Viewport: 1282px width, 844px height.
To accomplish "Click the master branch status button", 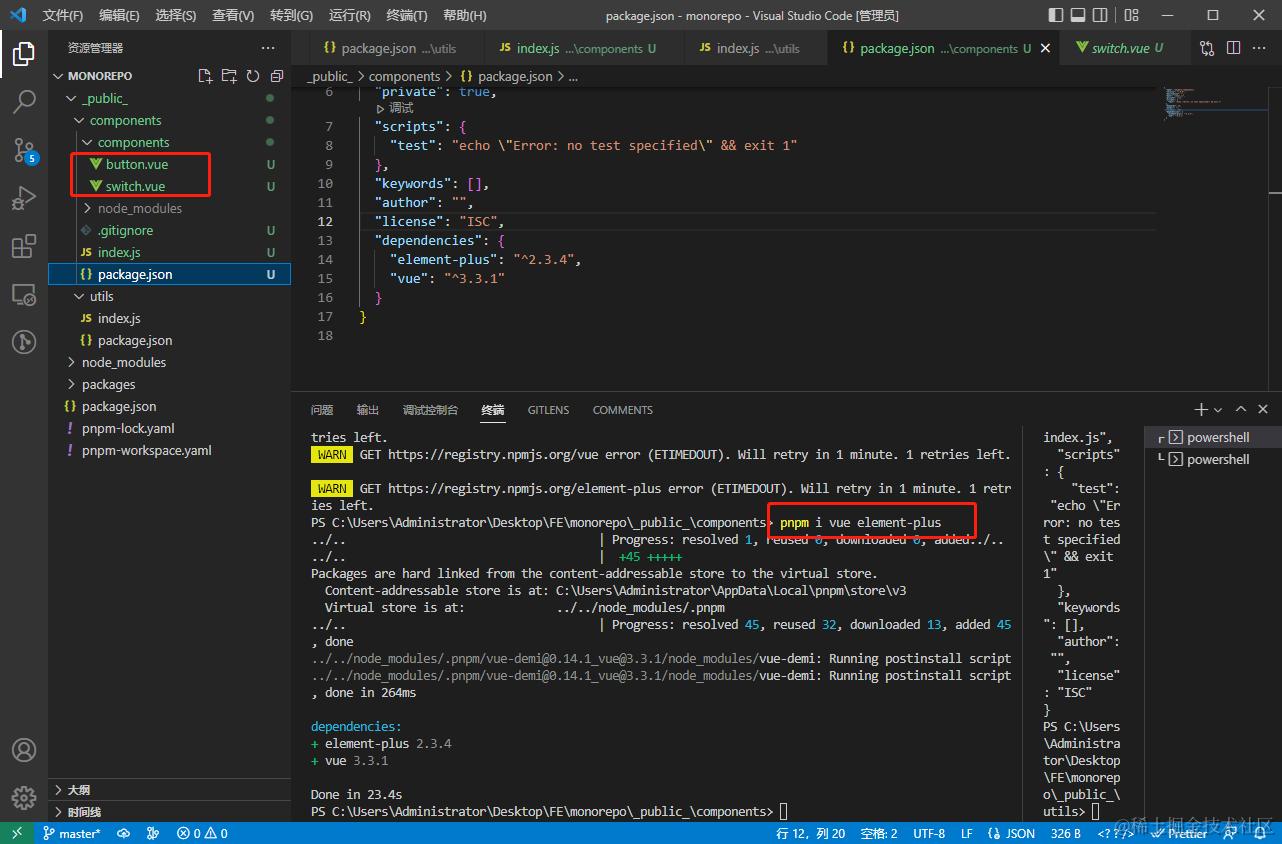I will pyautogui.click(x=72, y=833).
